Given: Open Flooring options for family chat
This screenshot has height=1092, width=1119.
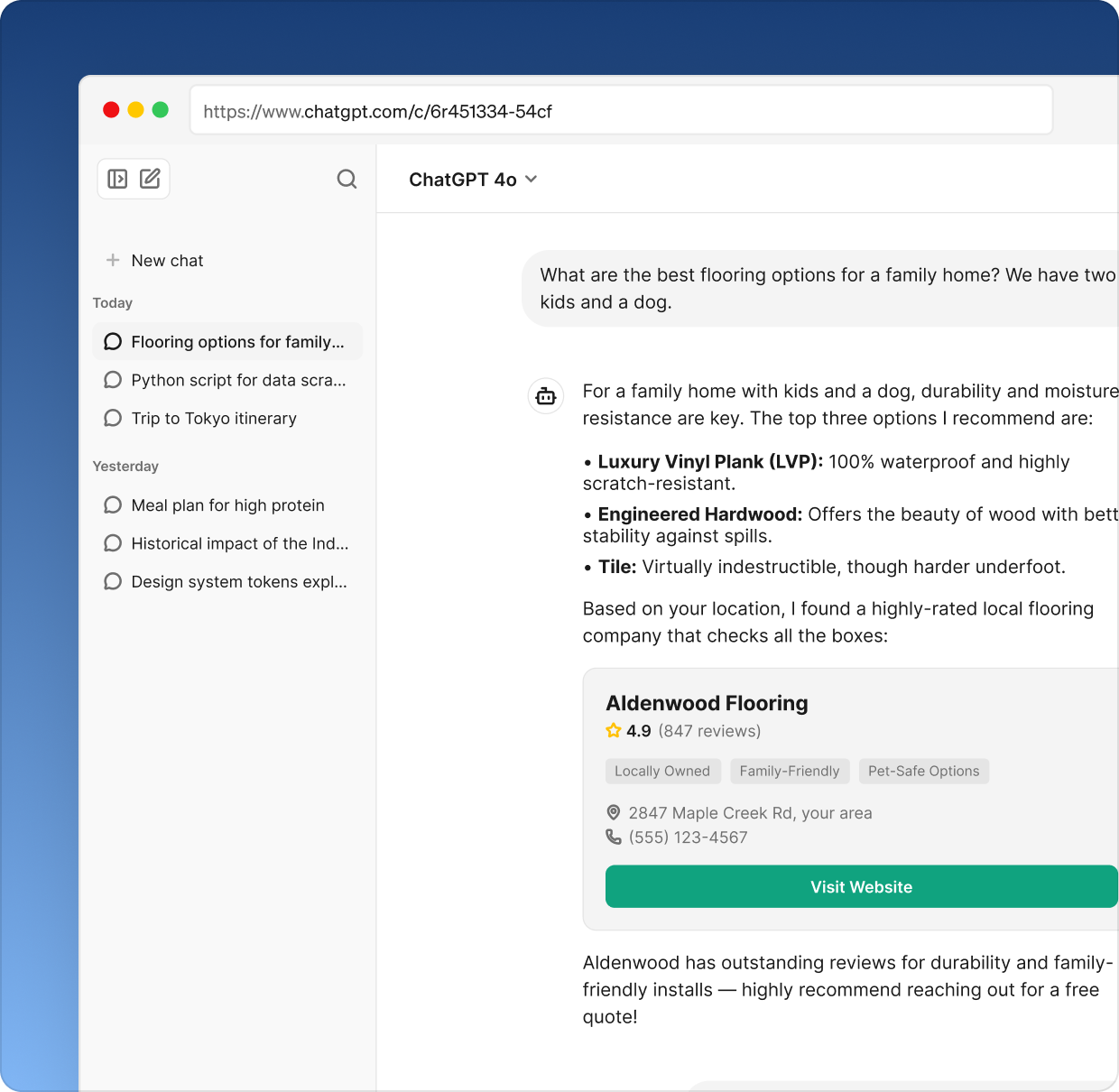Looking at the screenshot, I should tap(227, 341).
